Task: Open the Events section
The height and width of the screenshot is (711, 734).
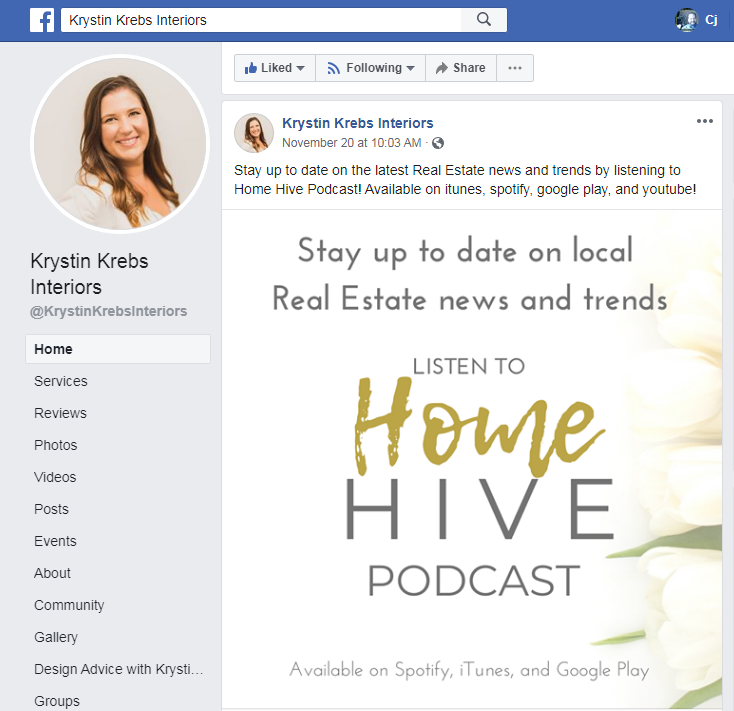Action: click(x=55, y=541)
